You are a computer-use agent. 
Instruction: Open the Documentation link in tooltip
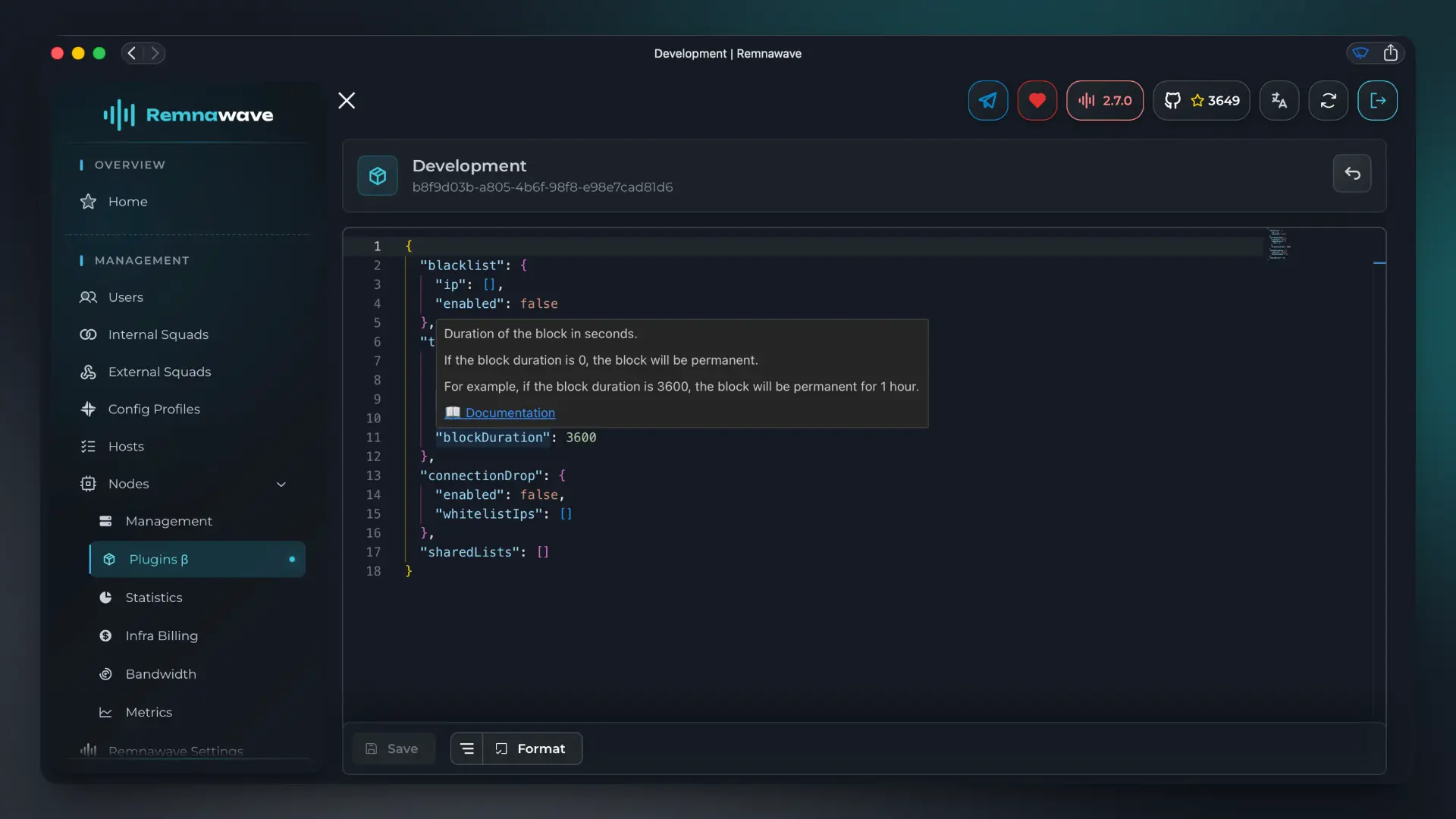(x=510, y=413)
